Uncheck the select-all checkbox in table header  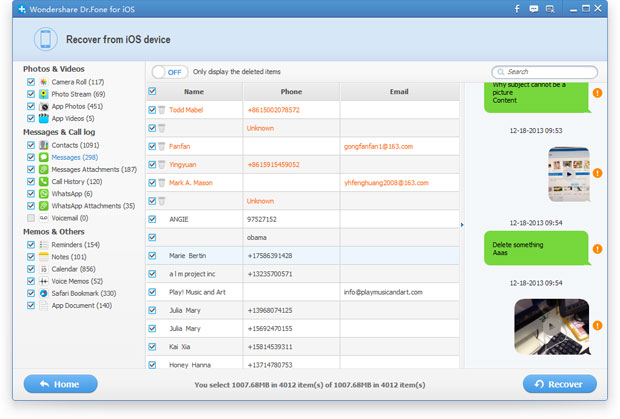(152, 91)
